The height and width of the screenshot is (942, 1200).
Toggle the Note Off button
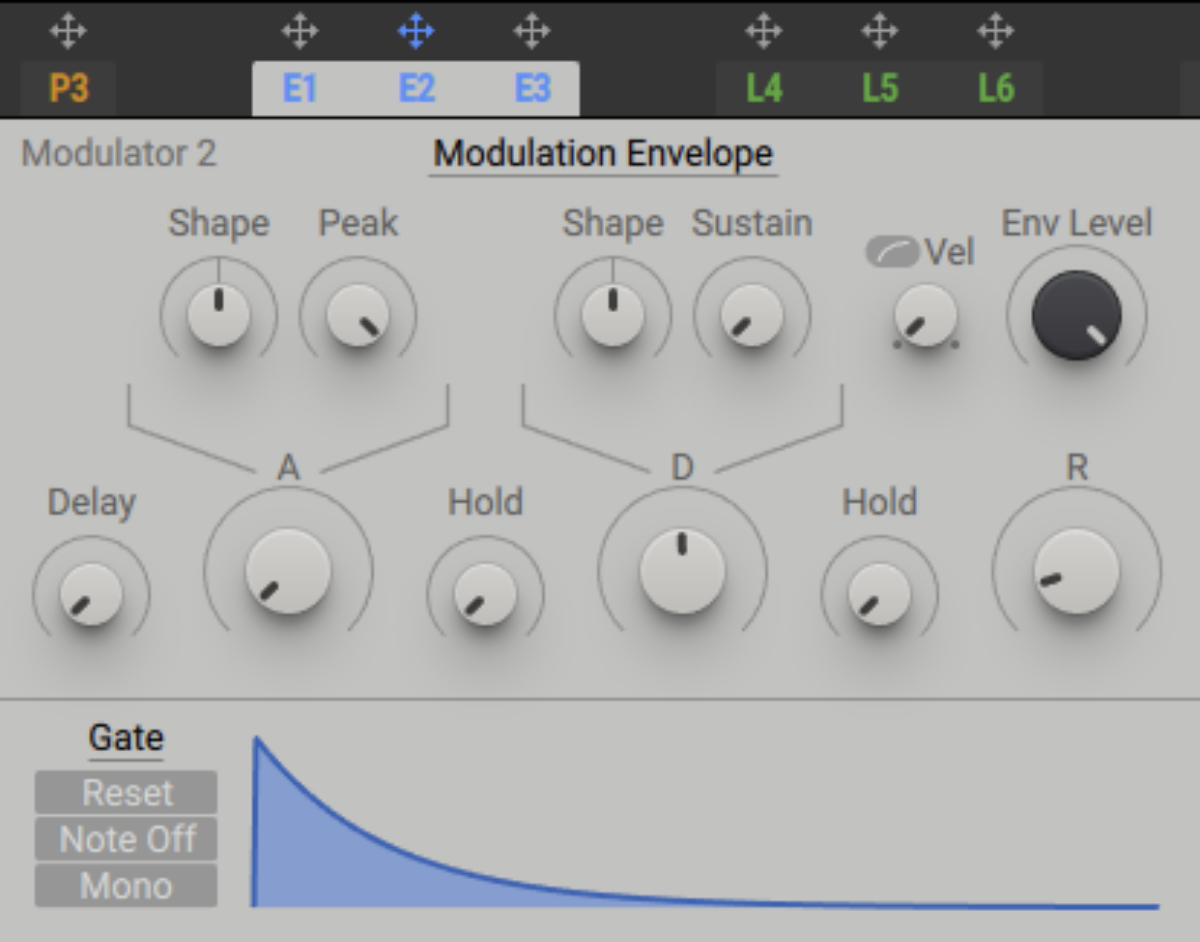click(x=126, y=839)
